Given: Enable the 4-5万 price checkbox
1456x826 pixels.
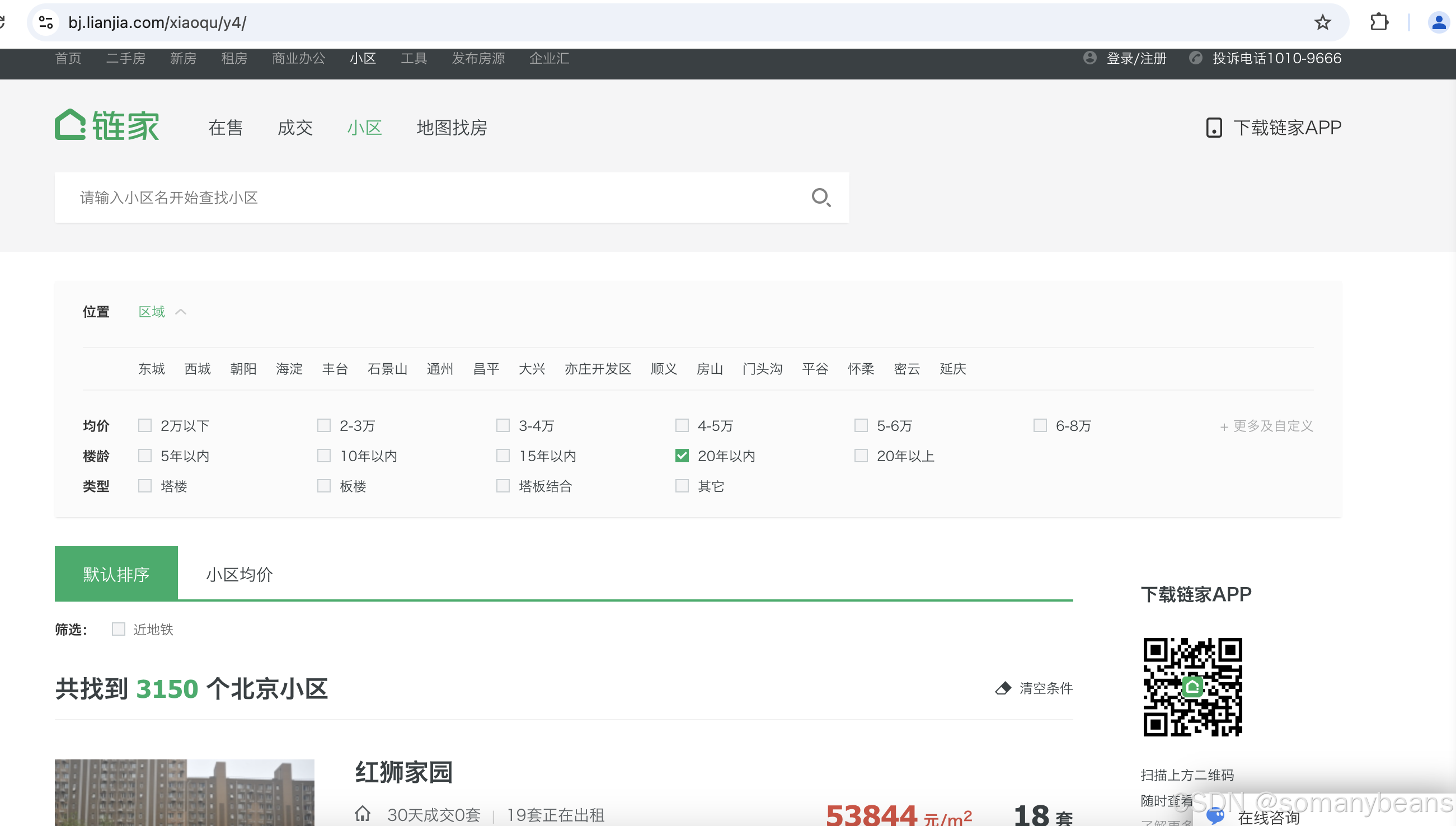Looking at the screenshot, I should [x=682, y=425].
